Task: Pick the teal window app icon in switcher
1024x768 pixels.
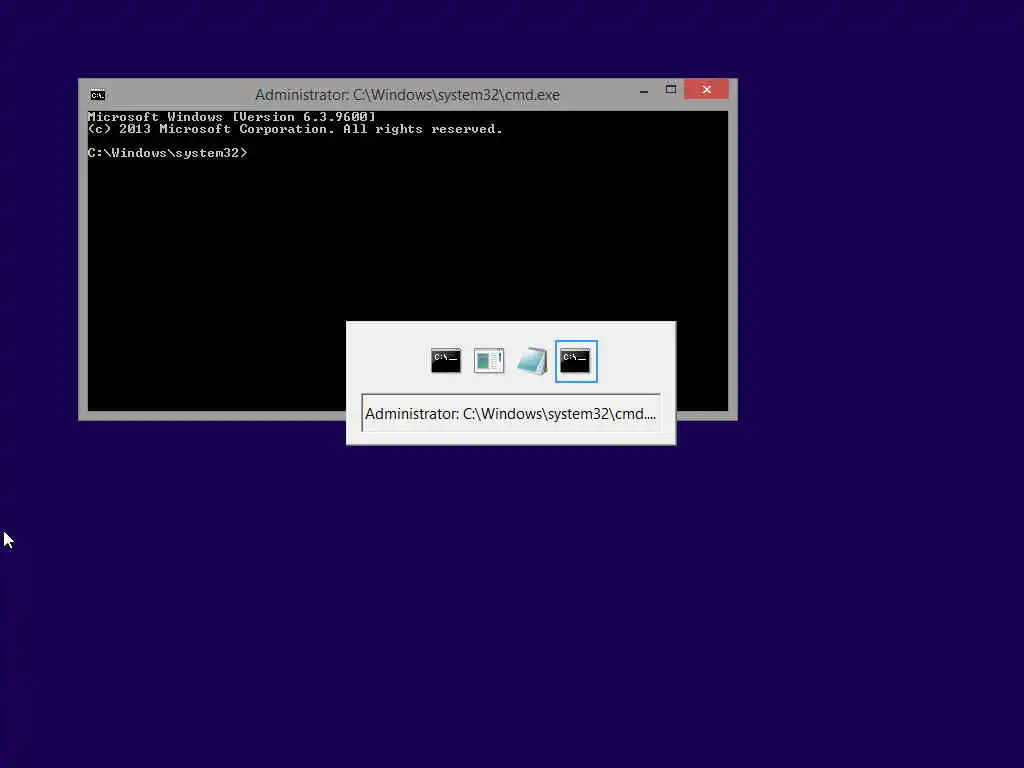Action: (489, 360)
